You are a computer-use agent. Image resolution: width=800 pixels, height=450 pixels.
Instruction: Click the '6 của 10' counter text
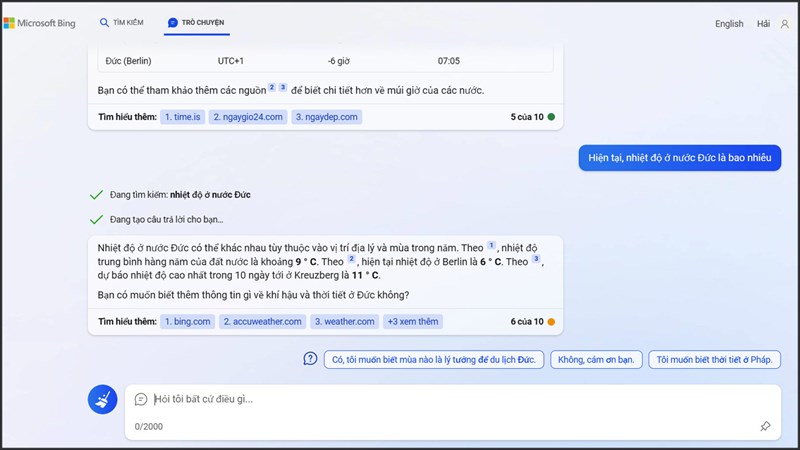(527, 321)
